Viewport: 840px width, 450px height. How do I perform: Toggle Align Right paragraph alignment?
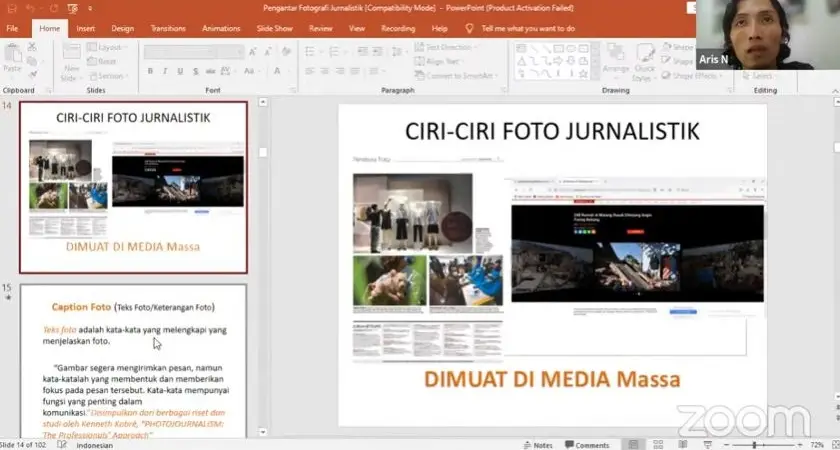(x=339, y=71)
